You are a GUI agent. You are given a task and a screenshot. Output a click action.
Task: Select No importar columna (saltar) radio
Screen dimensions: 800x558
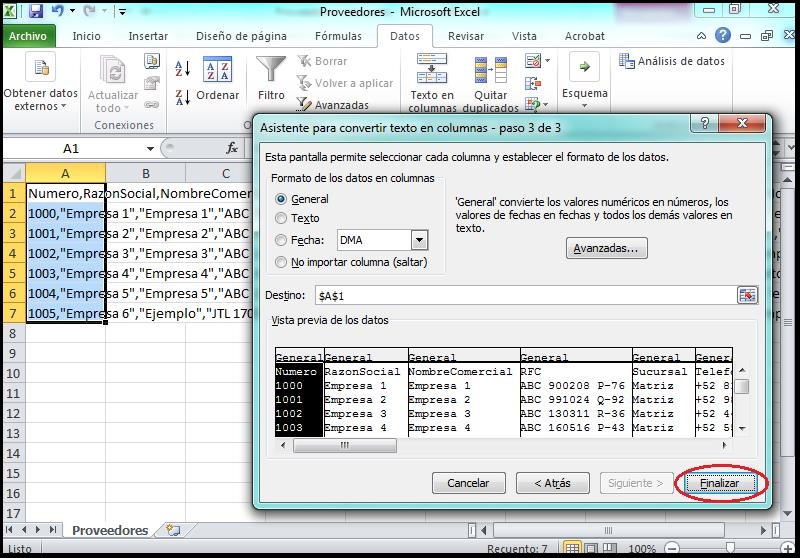point(281,262)
